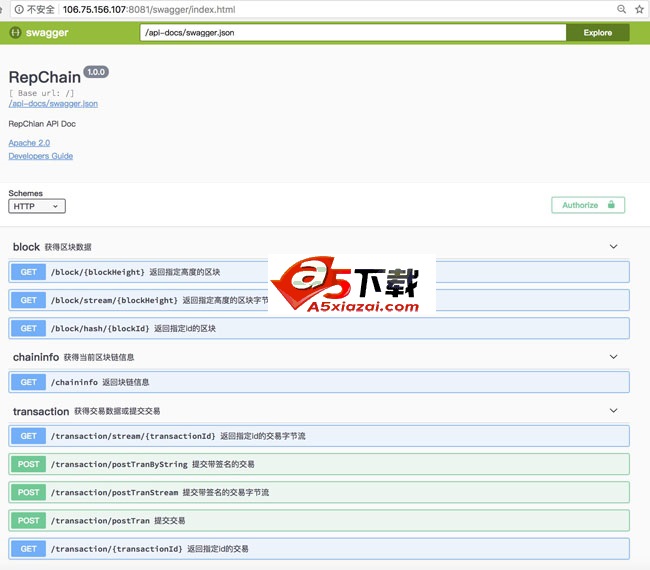Open the Schemes HTTP dropdown

tap(37, 206)
